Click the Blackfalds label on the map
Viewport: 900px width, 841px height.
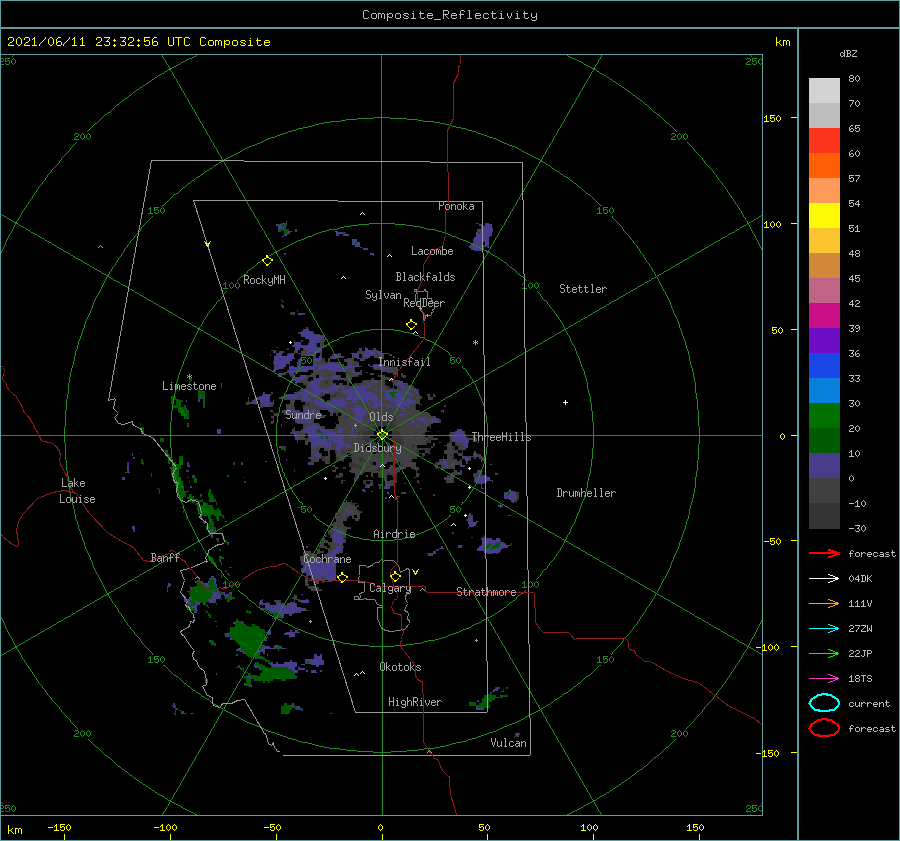click(x=425, y=277)
